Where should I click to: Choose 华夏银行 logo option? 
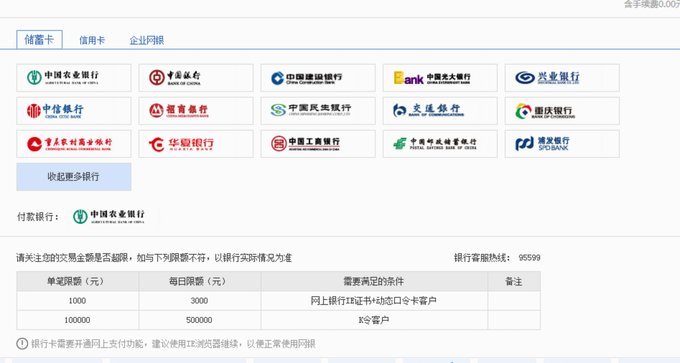click(x=196, y=144)
